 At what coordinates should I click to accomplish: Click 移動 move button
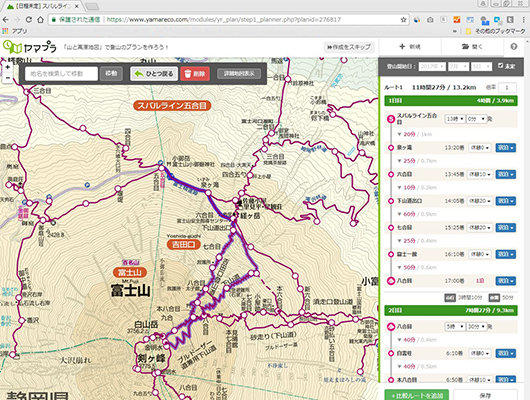point(111,73)
